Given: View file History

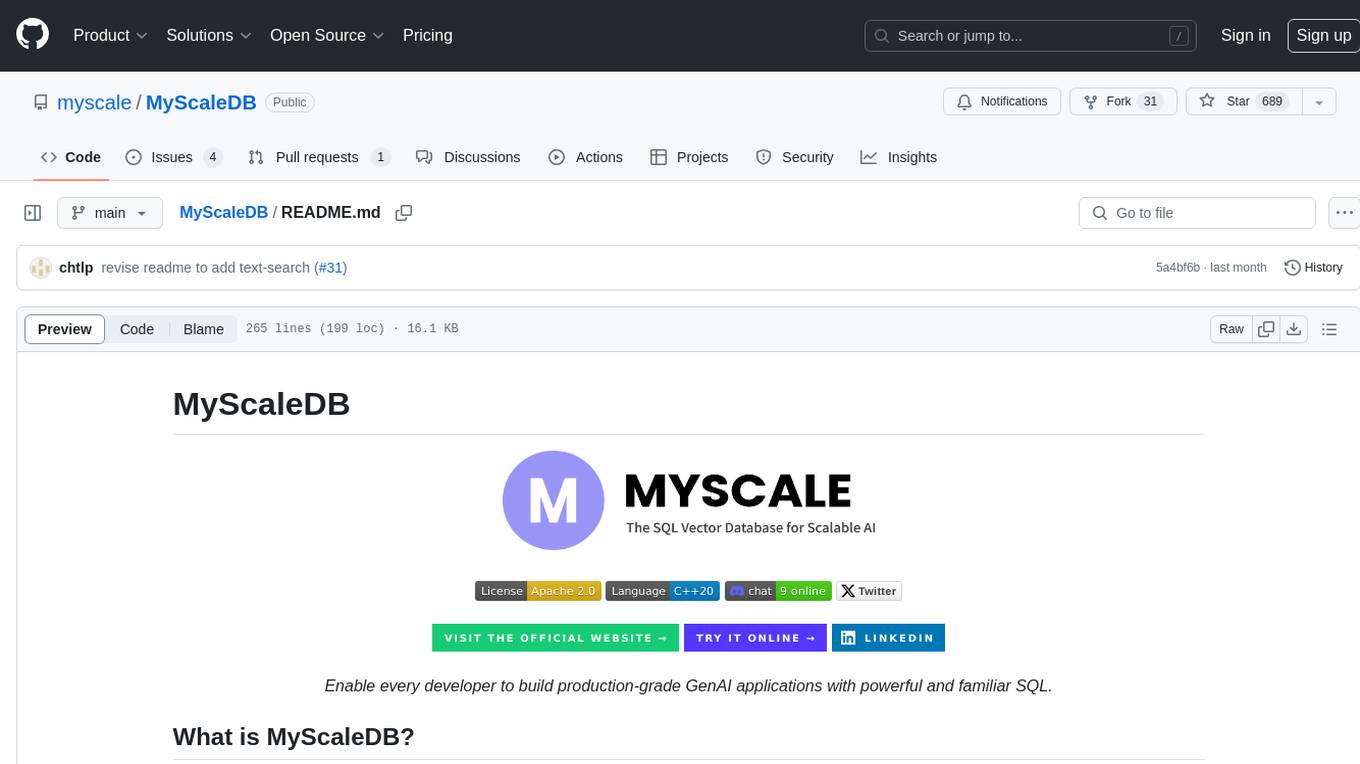Looking at the screenshot, I should point(1313,268).
